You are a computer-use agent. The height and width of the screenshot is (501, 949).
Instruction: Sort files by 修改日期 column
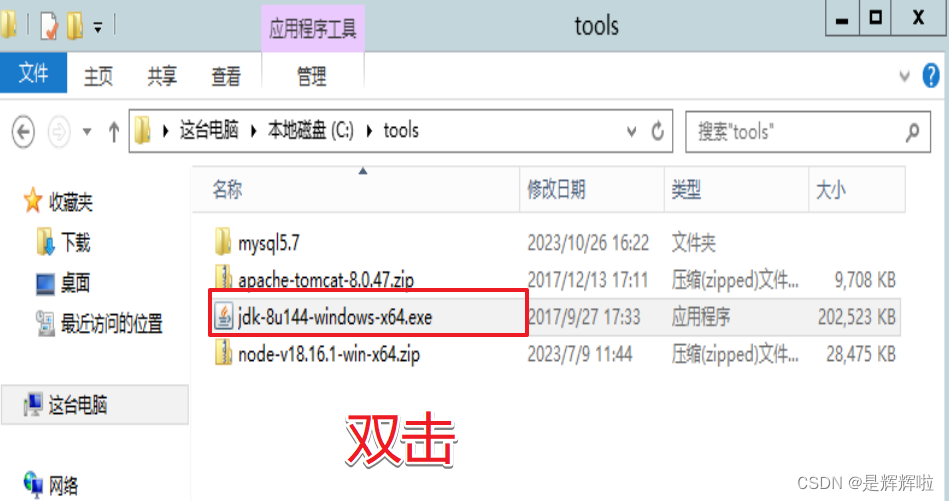click(x=556, y=190)
